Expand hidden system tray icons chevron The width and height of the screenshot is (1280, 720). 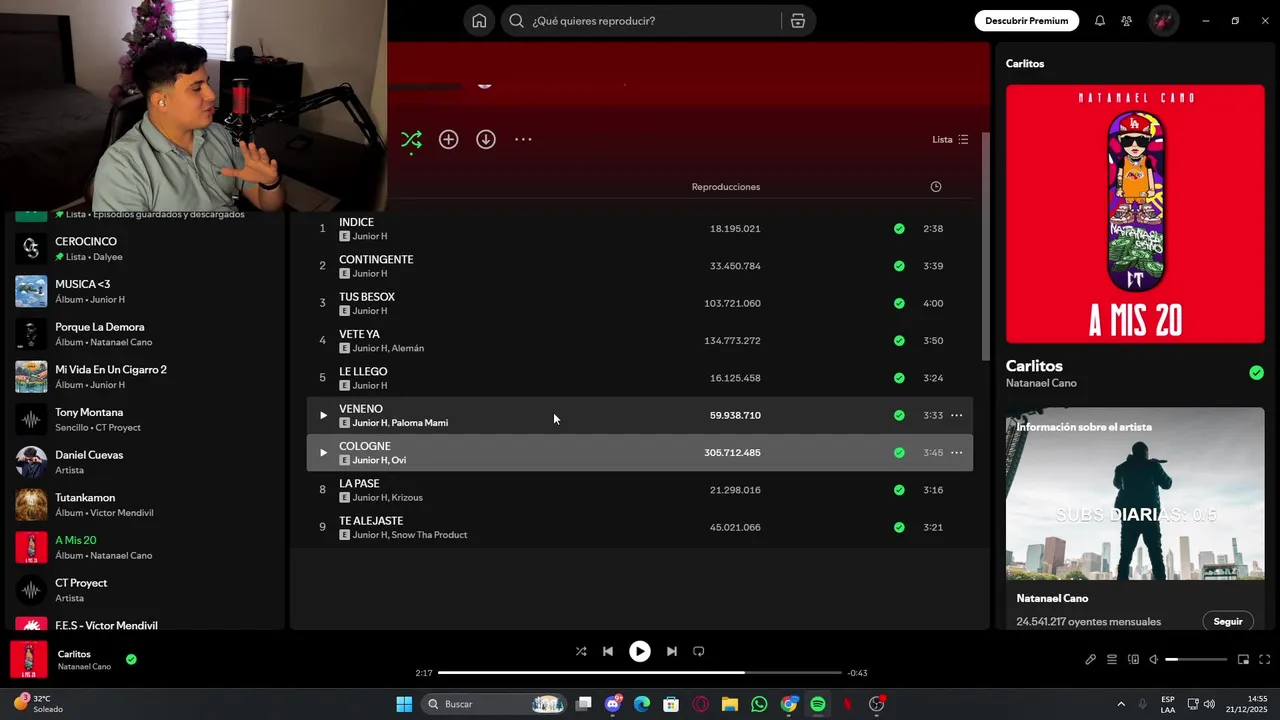click(x=1121, y=704)
